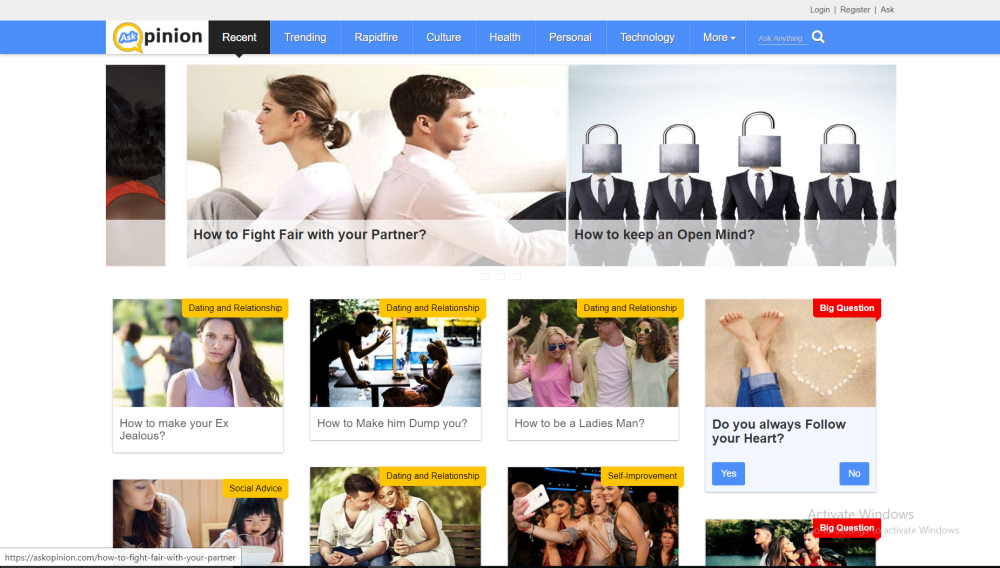Select the Personal tab
1000x568 pixels.
[570, 37]
